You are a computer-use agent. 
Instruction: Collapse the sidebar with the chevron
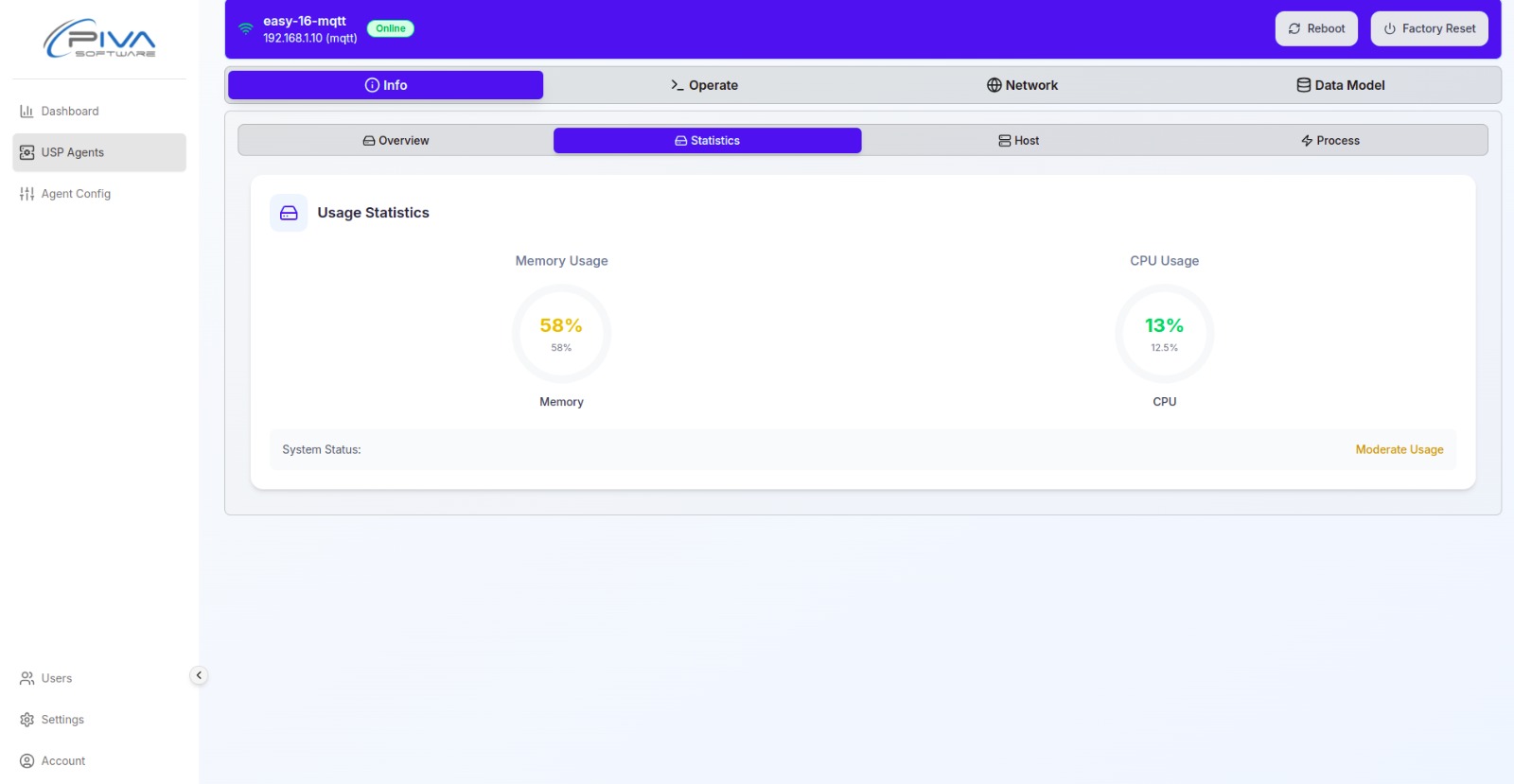[199, 675]
